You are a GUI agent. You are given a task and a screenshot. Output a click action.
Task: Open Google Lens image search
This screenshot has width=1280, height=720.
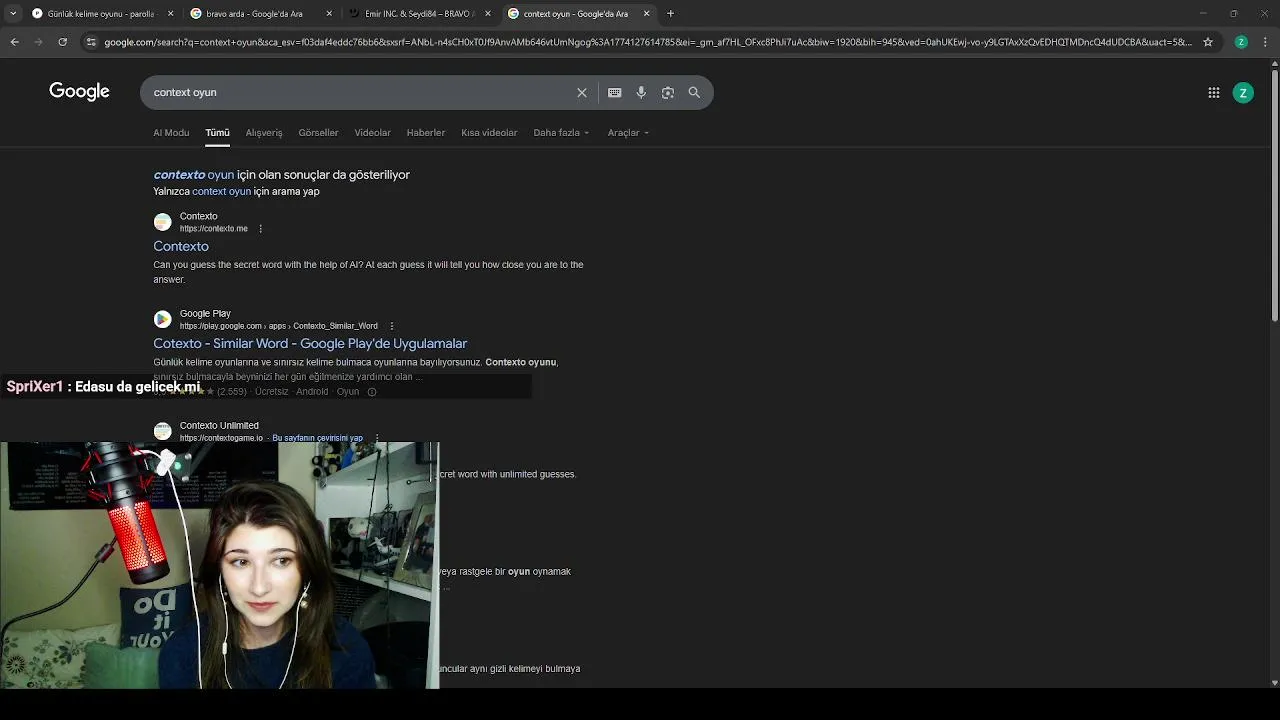668,92
